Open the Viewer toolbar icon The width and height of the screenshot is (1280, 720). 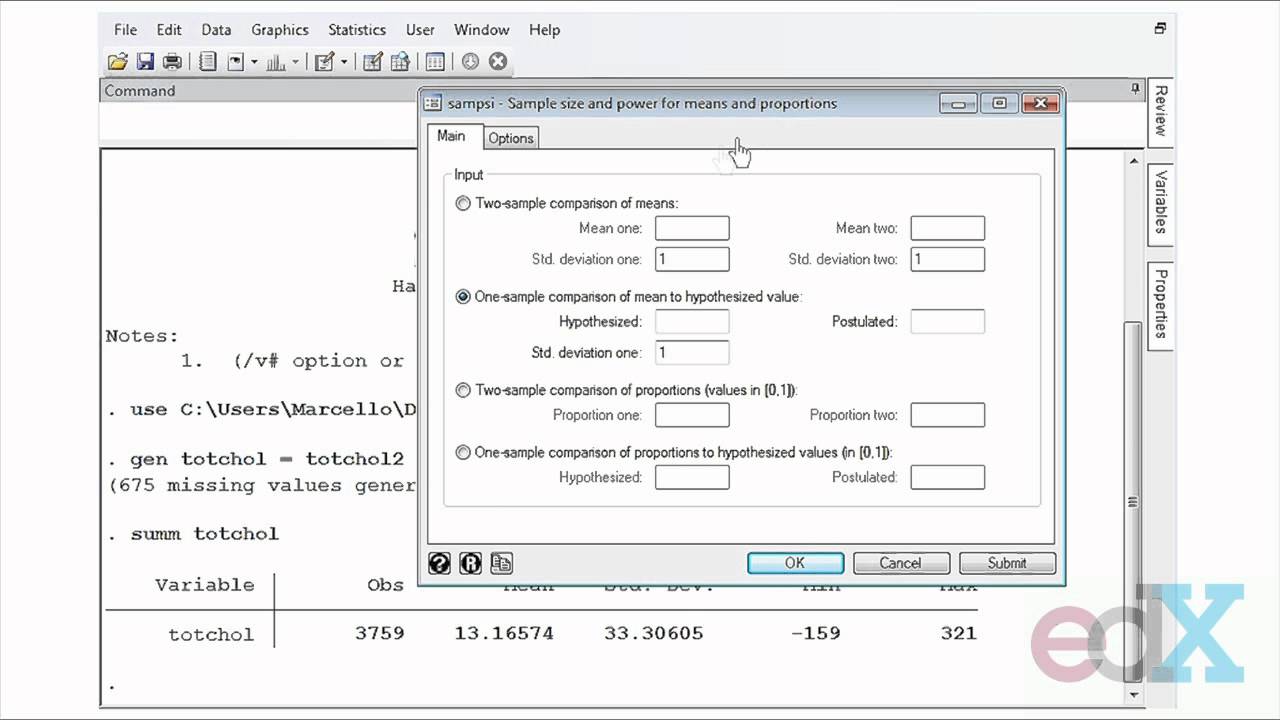236,62
